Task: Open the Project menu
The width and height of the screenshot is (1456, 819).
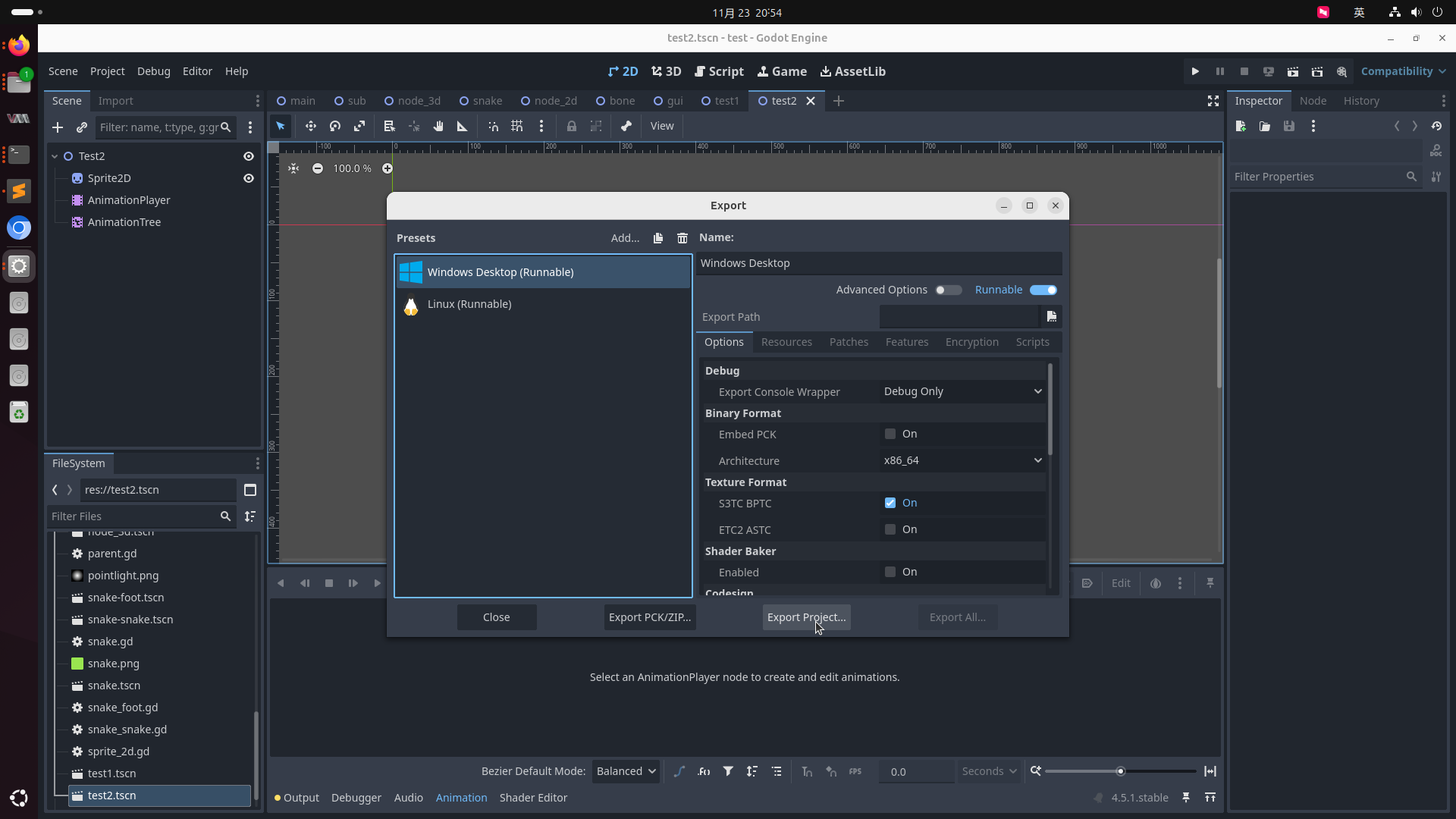Action: point(107,71)
